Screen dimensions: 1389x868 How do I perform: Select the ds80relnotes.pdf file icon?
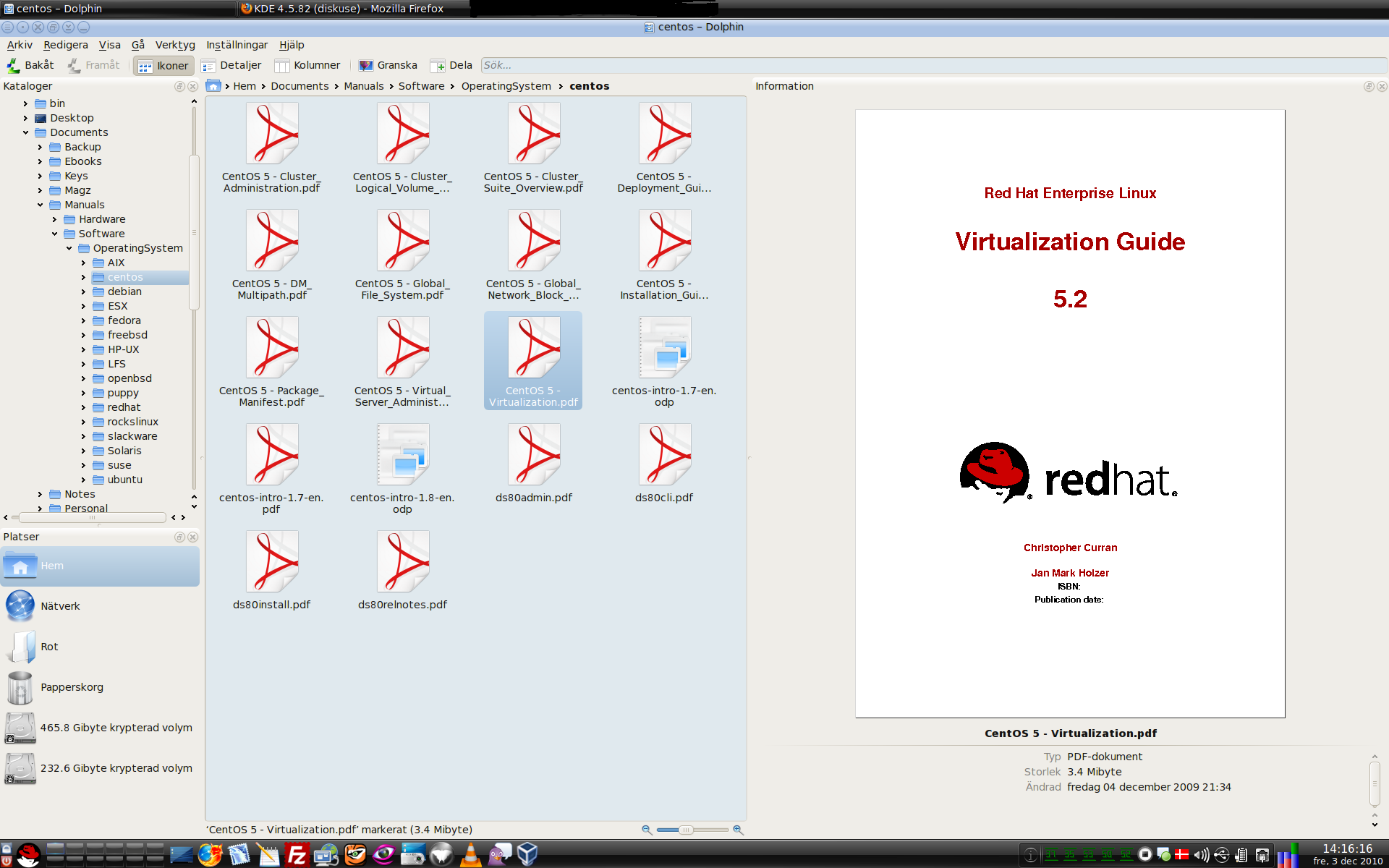(x=402, y=562)
